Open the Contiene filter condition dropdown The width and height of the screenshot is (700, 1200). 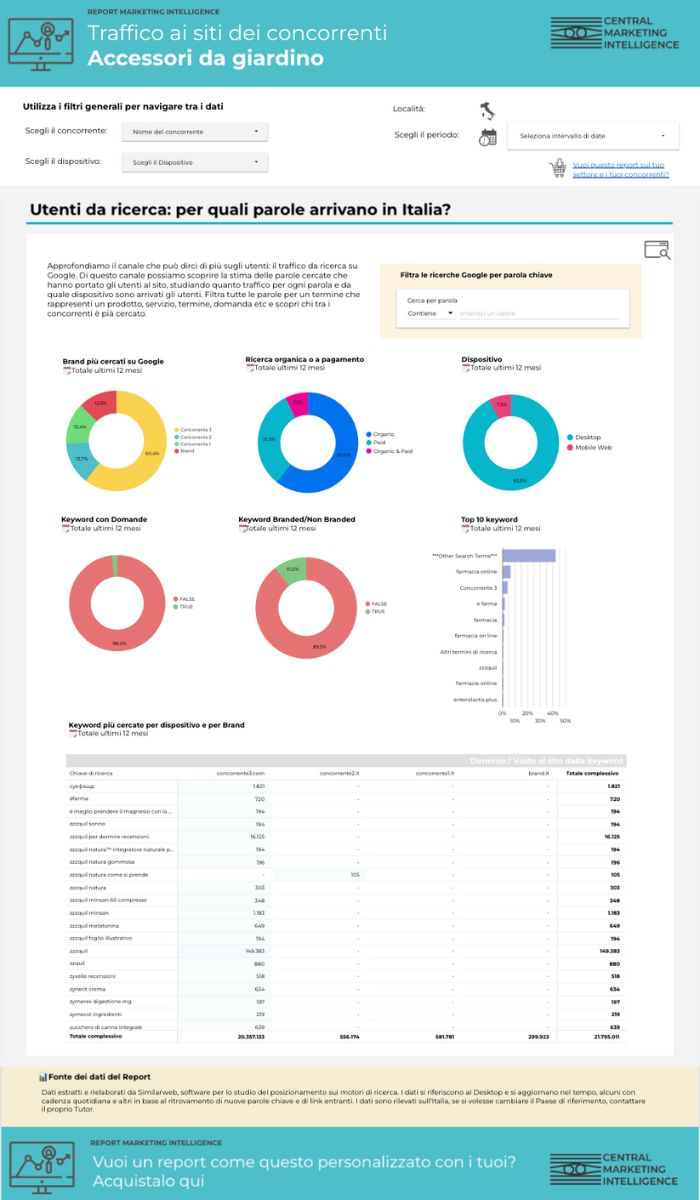point(430,313)
